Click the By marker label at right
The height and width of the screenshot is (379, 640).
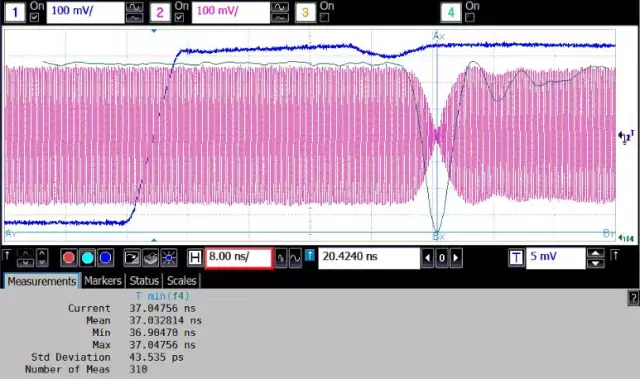(x=609, y=234)
